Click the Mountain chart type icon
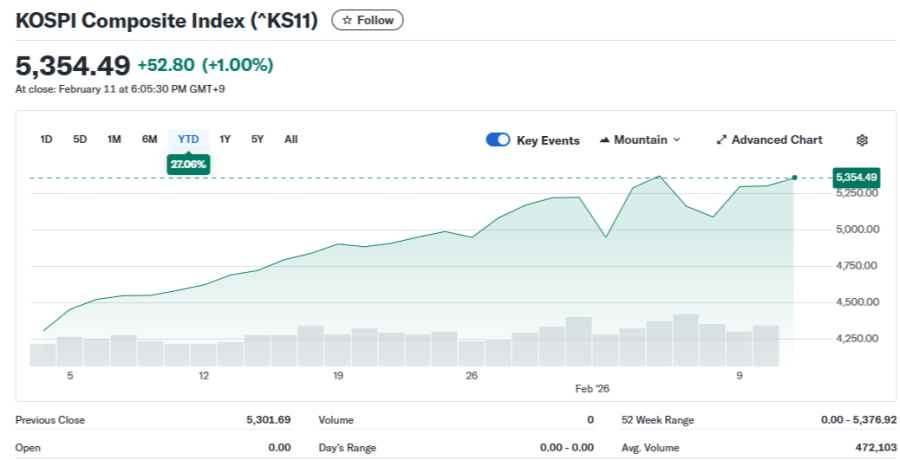 (604, 140)
